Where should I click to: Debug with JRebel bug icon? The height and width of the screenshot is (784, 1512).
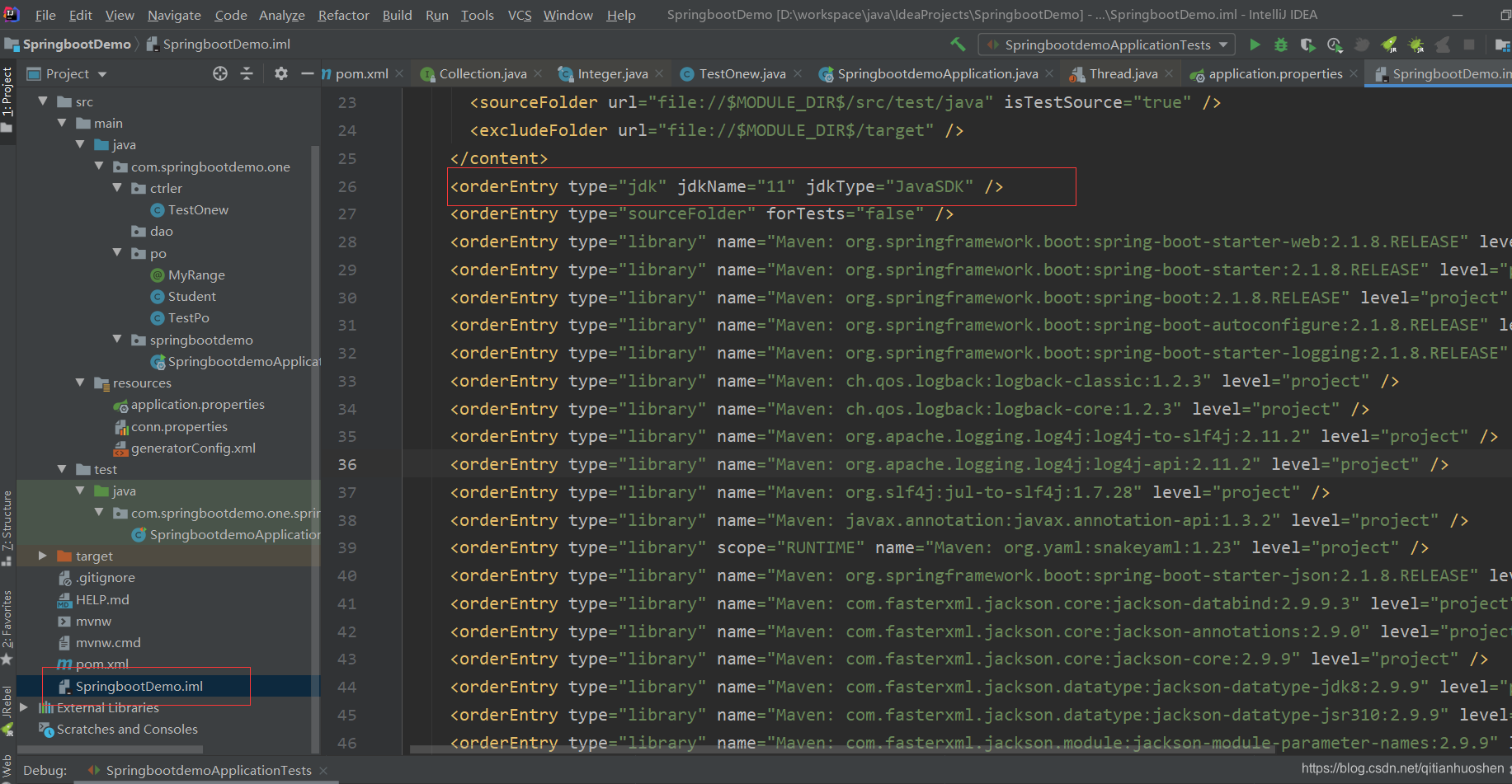pyautogui.click(x=1415, y=45)
